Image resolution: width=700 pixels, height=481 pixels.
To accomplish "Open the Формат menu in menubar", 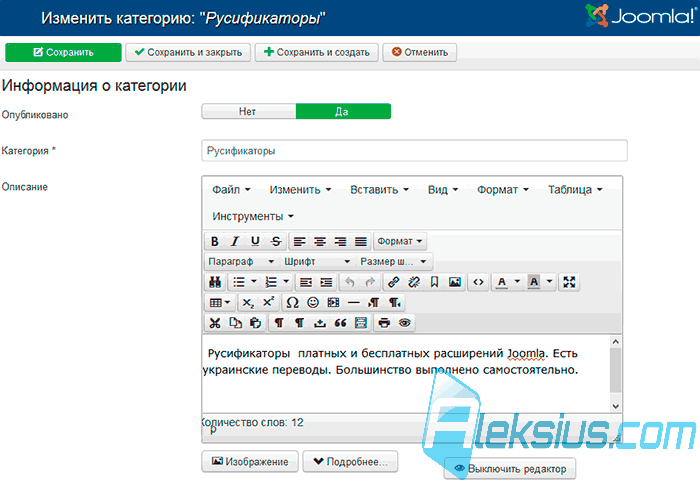I will [503, 190].
